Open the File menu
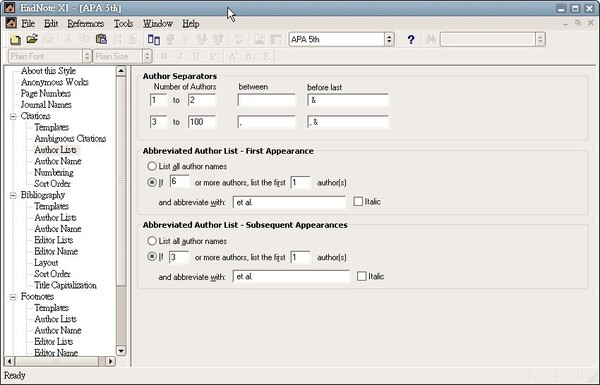 (28, 24)
